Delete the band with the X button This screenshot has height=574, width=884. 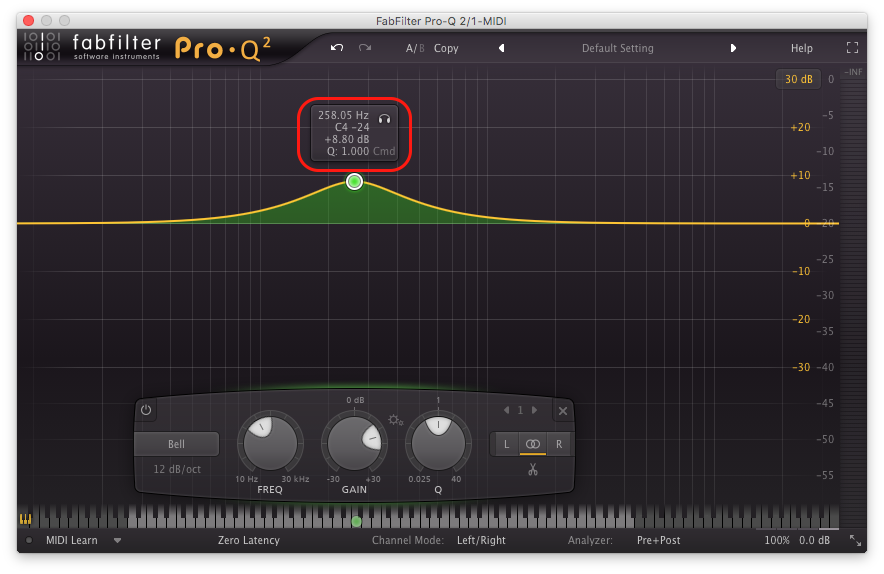click(563, 411)
